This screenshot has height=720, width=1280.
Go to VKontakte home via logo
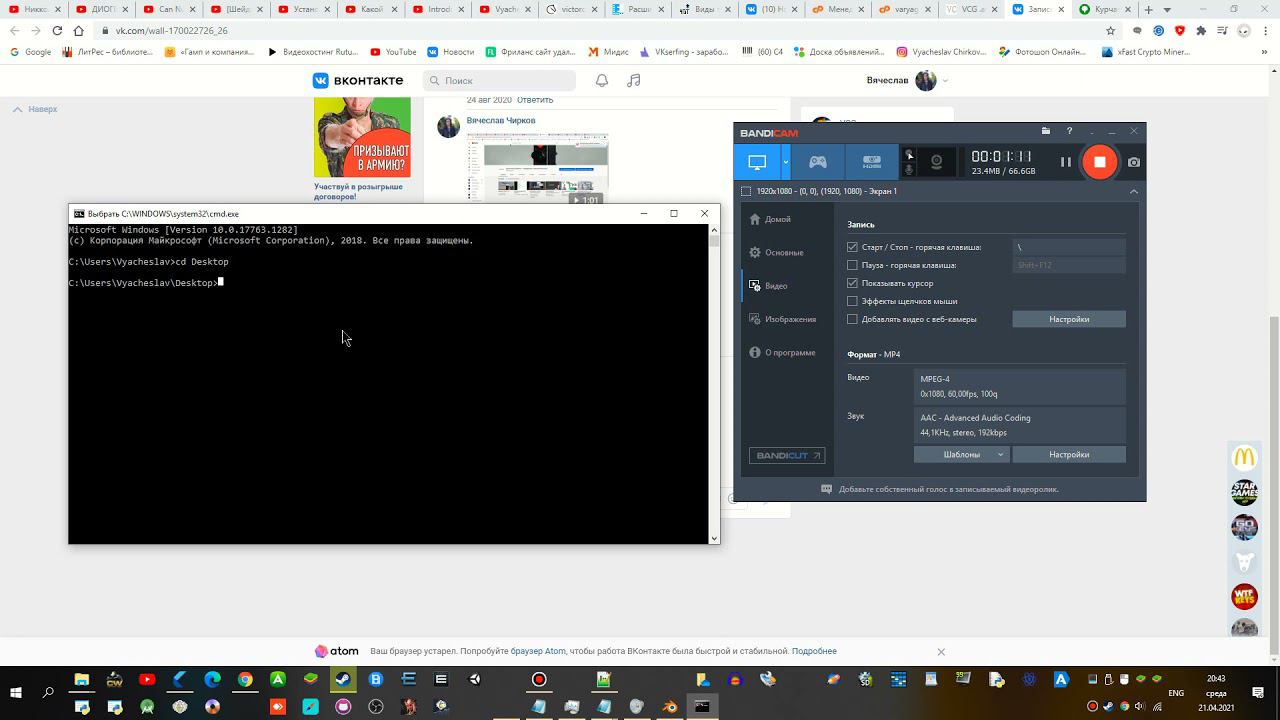(358, 81)
